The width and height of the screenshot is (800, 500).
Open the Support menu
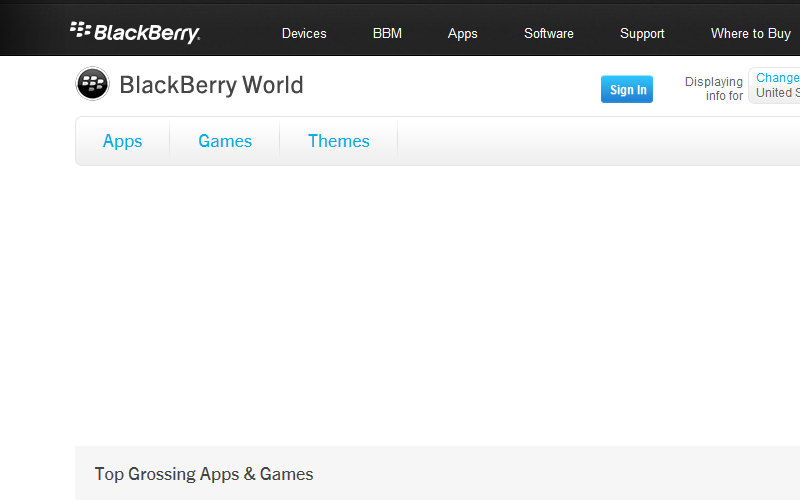pyautogui.click(x=642, y=34)
